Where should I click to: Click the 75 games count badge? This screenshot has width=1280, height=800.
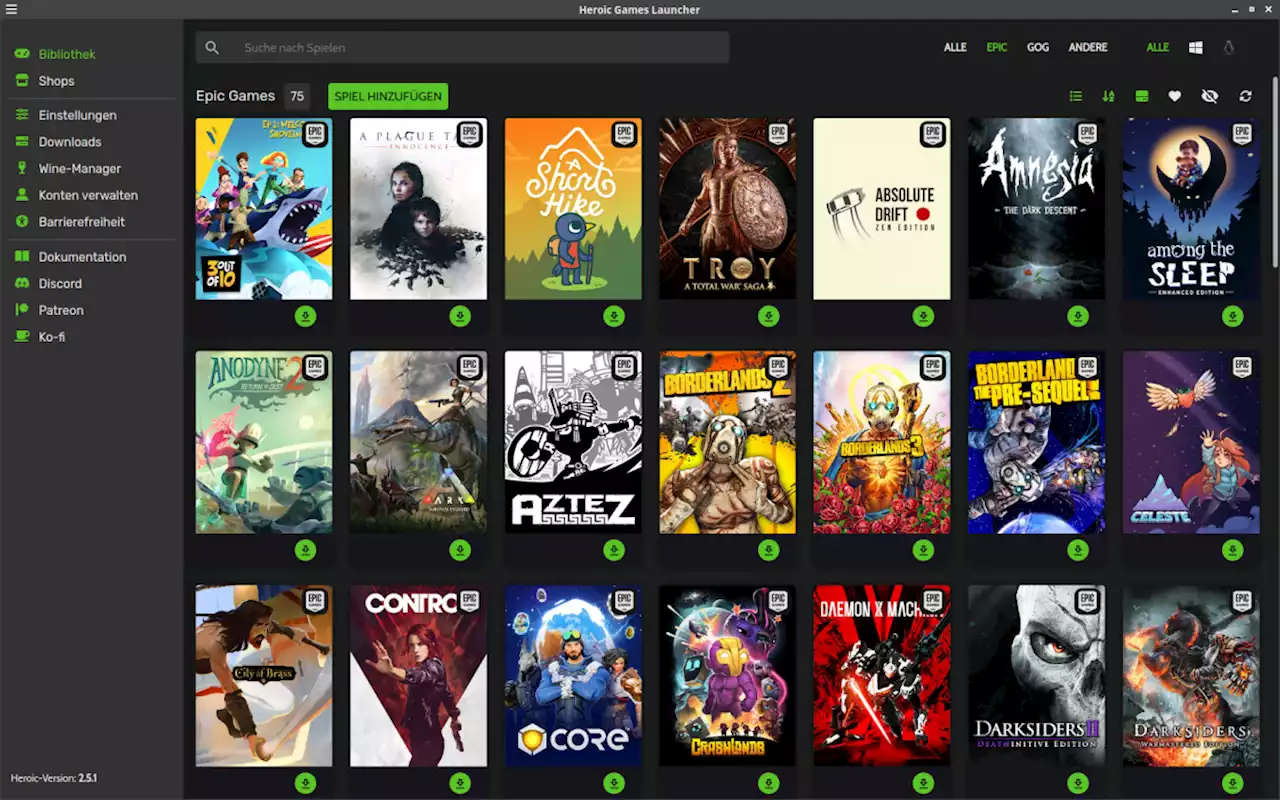[x=297, y=96]
